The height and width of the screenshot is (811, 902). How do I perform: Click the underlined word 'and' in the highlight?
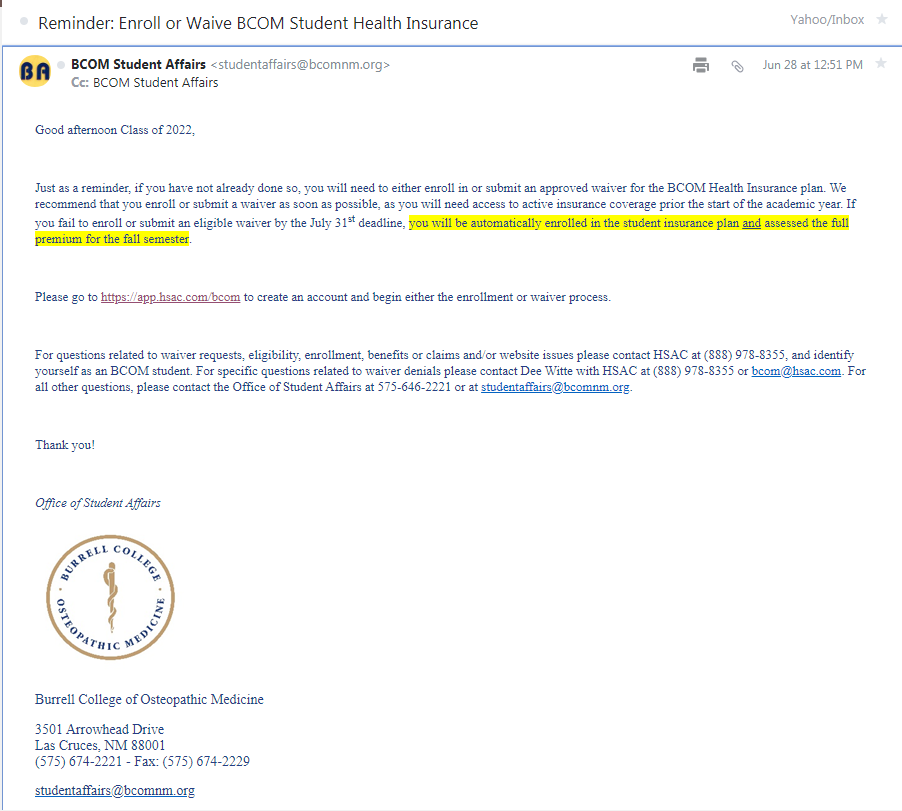[751, 223]
